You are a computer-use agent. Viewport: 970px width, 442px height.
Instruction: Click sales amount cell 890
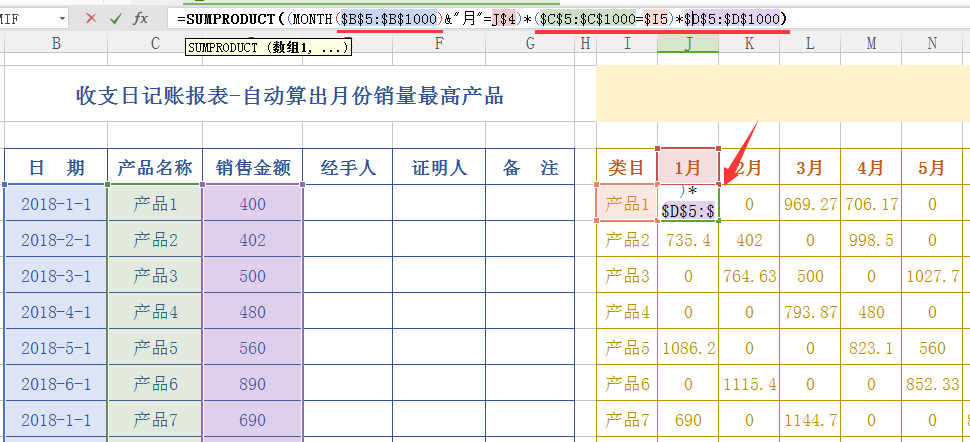click(253, 384)
